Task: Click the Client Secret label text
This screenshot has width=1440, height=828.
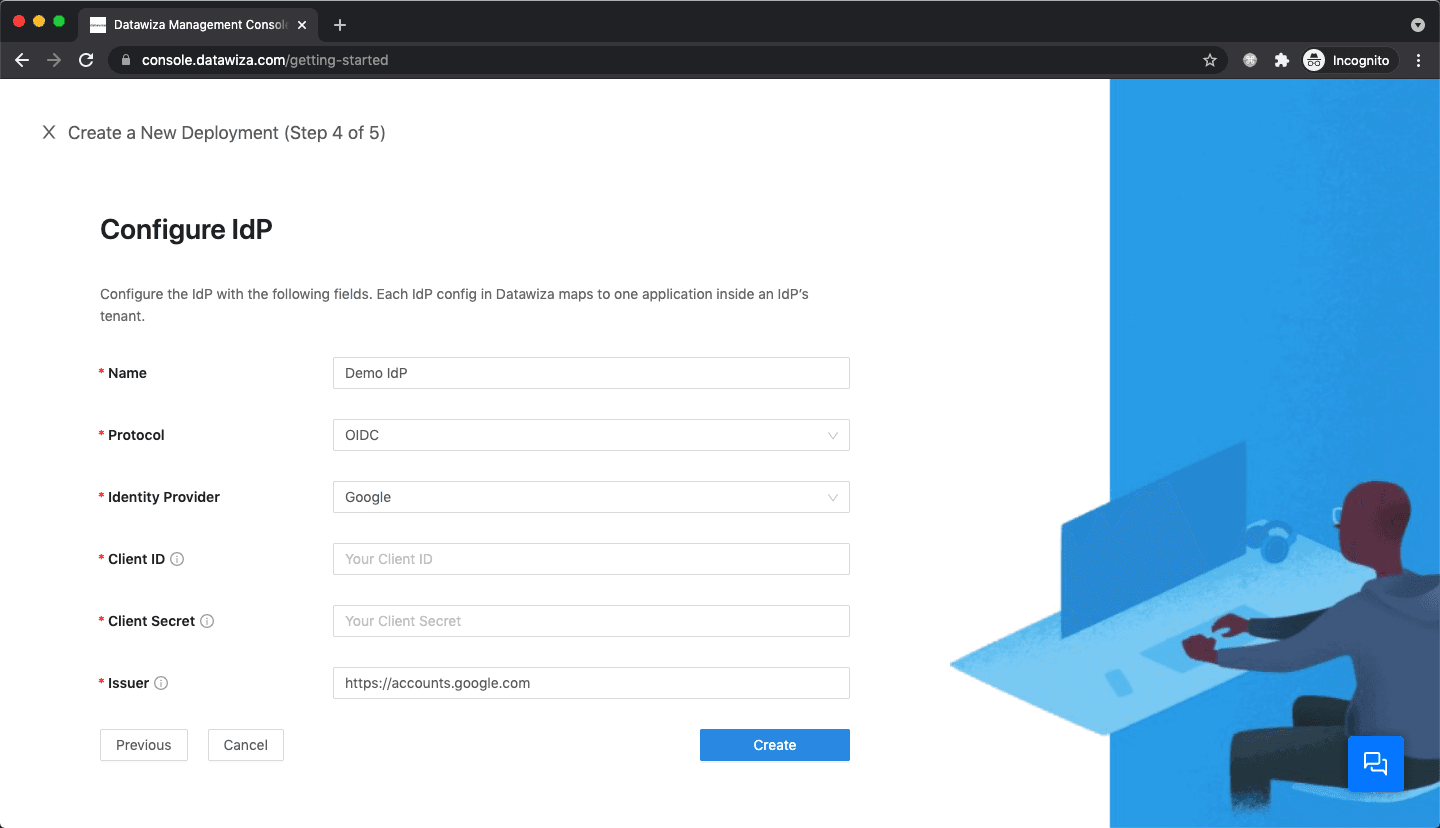Action: (x=151, y=621)
